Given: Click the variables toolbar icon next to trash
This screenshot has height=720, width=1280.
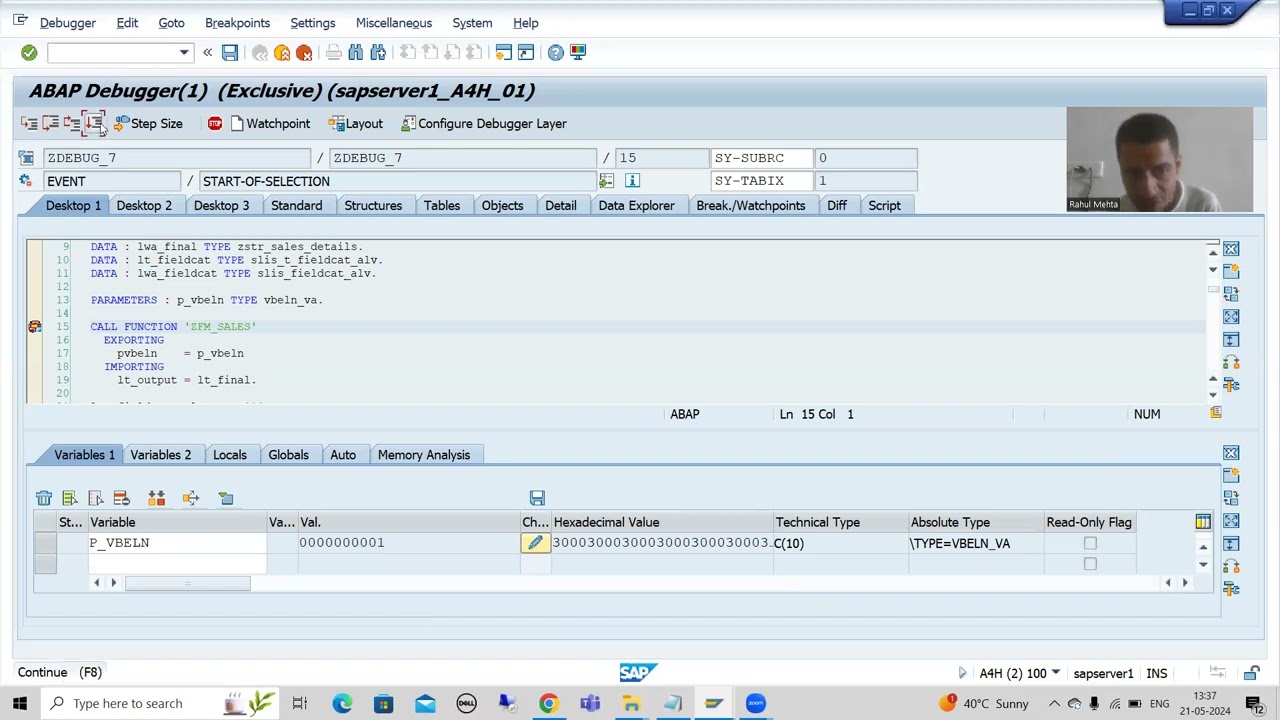Looking at the screenshot, I should [x=70, y=498].
